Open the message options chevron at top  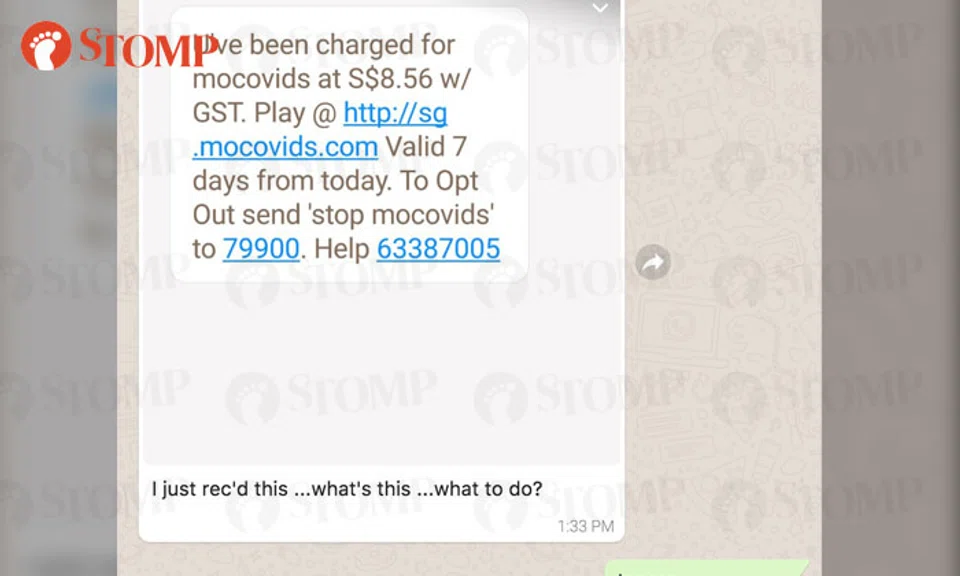(600, 8)
